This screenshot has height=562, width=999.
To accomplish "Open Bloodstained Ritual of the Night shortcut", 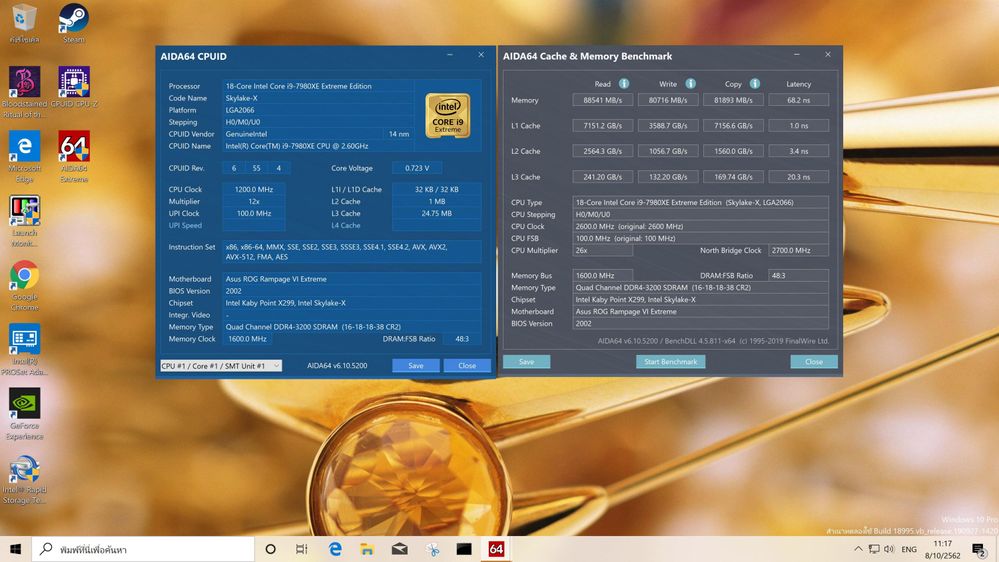I will (24, 91).
